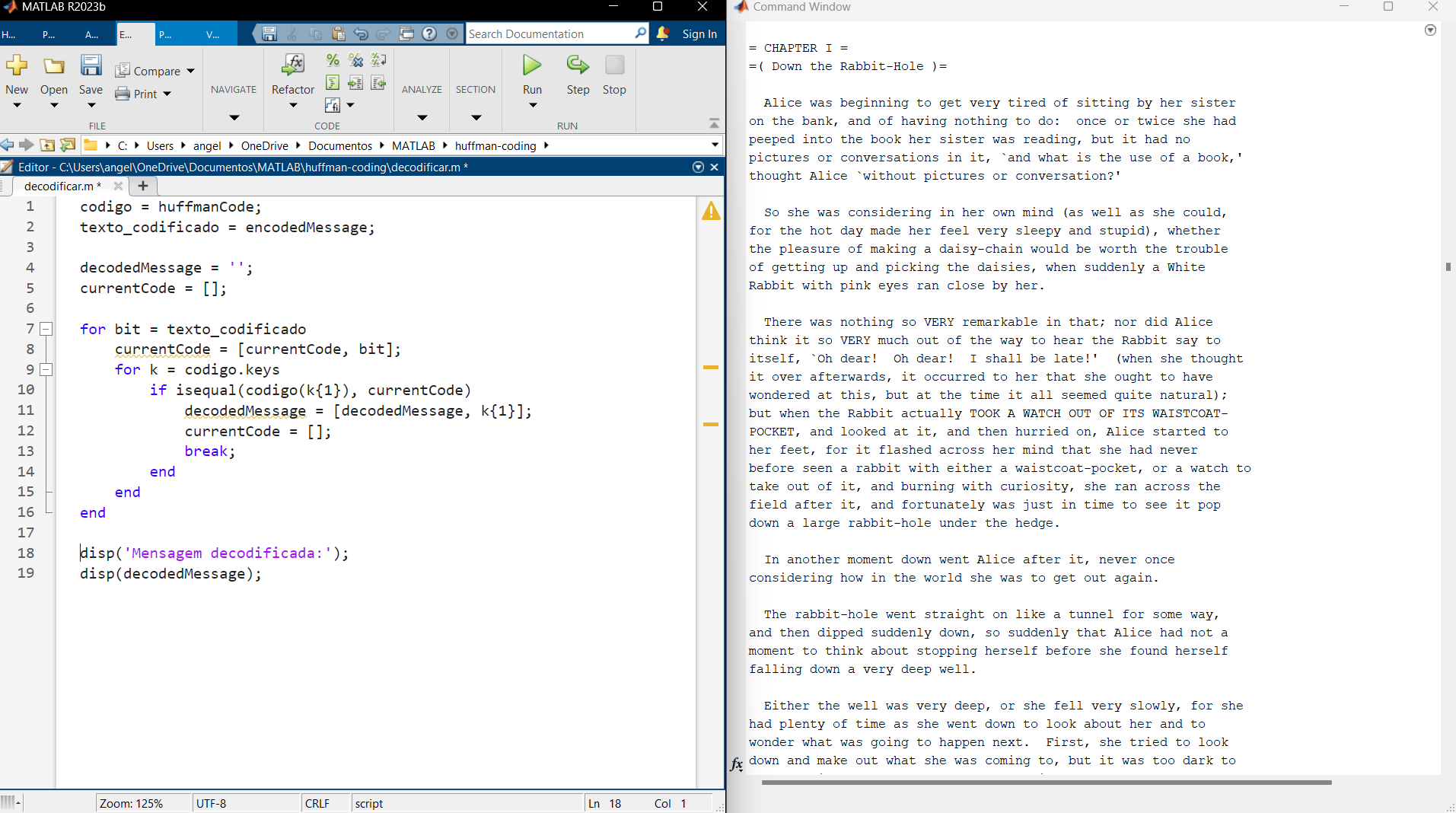Uncomment lines using the percent-x icon
This screenshot has width=1456, height=813.
(355, 59)
